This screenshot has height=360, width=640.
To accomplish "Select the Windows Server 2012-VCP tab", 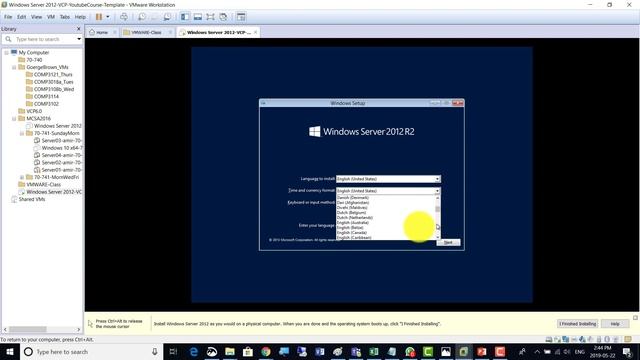I will click(219, 32).
